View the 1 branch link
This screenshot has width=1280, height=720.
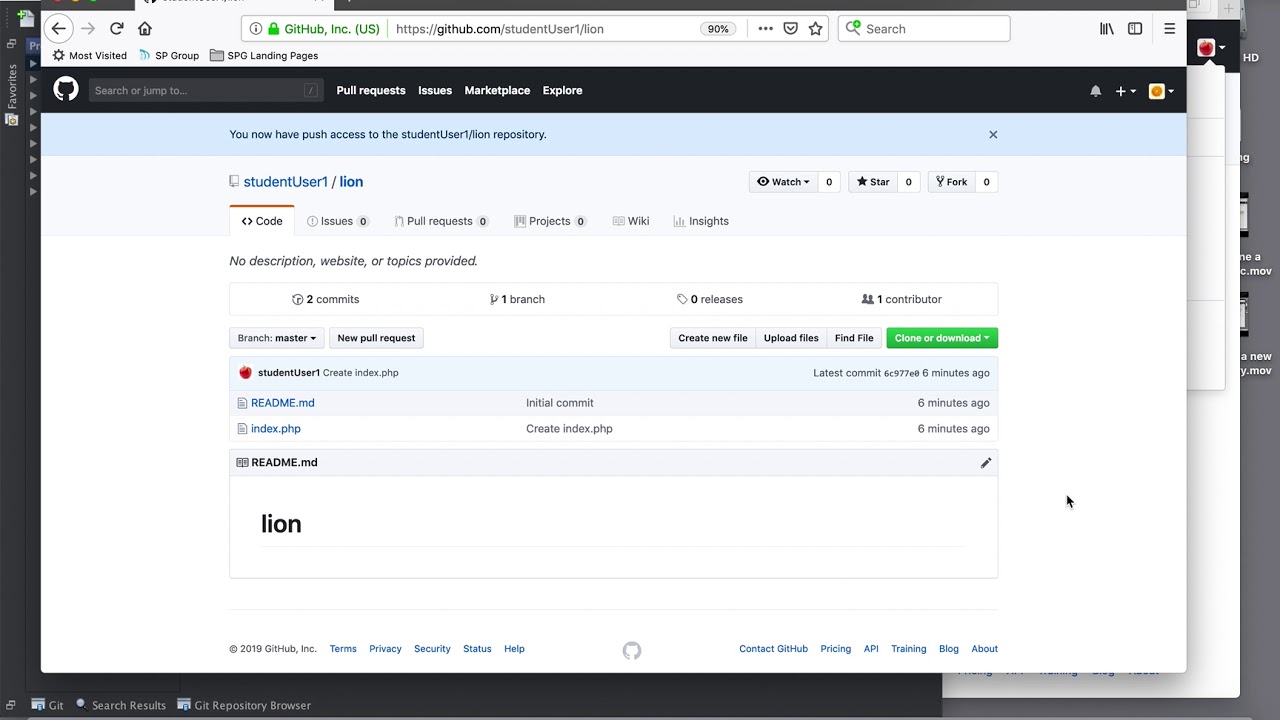pyautogui.click(x=517, y=299)
